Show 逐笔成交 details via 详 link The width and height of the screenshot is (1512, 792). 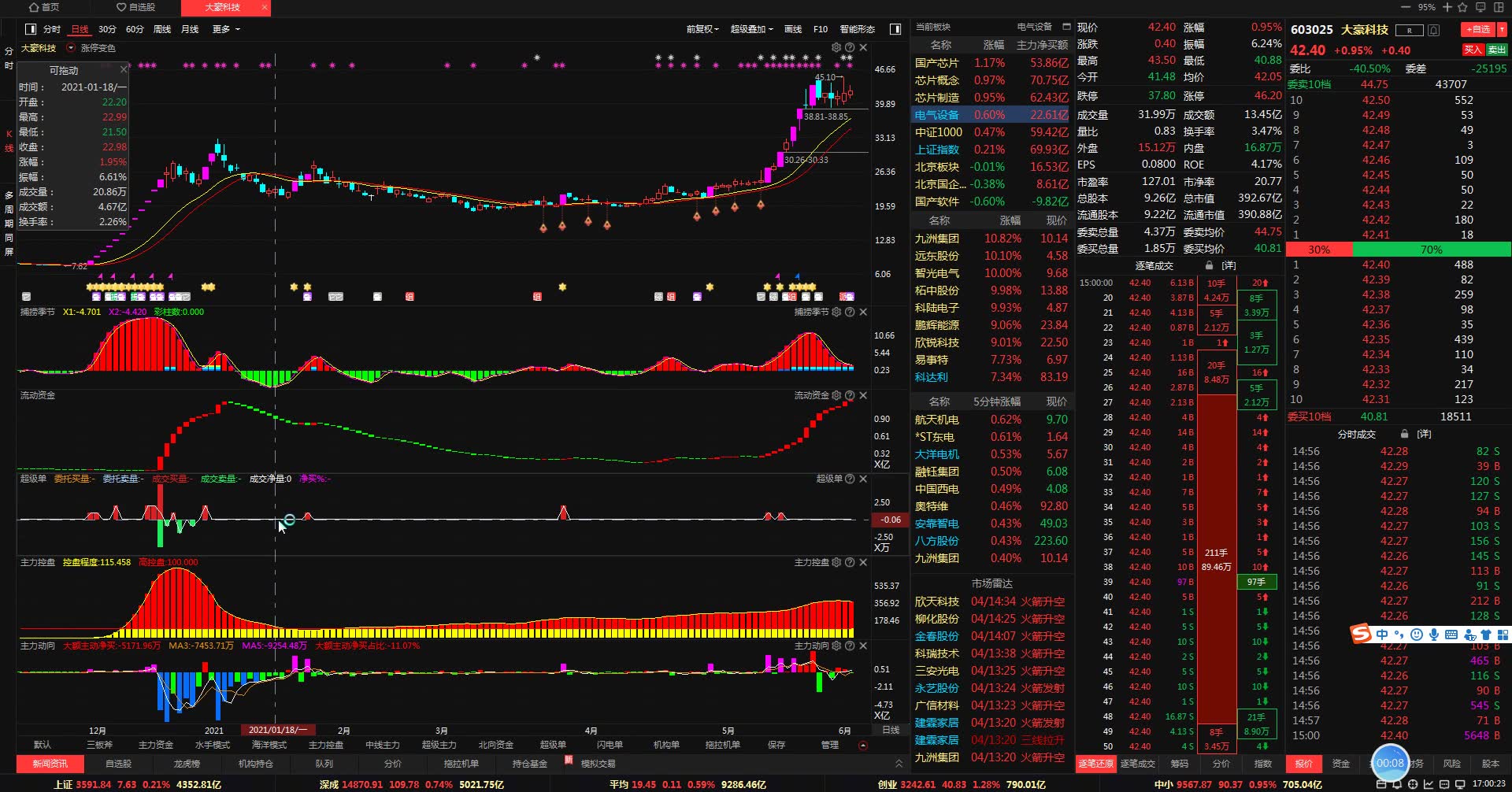1228,265
